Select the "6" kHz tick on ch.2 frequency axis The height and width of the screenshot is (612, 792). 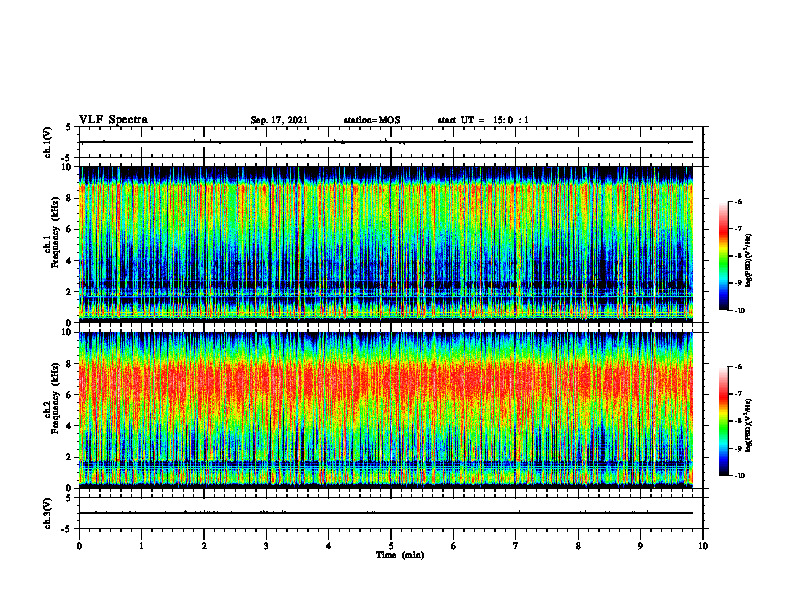pyautogui.click(x=70, y=395)
